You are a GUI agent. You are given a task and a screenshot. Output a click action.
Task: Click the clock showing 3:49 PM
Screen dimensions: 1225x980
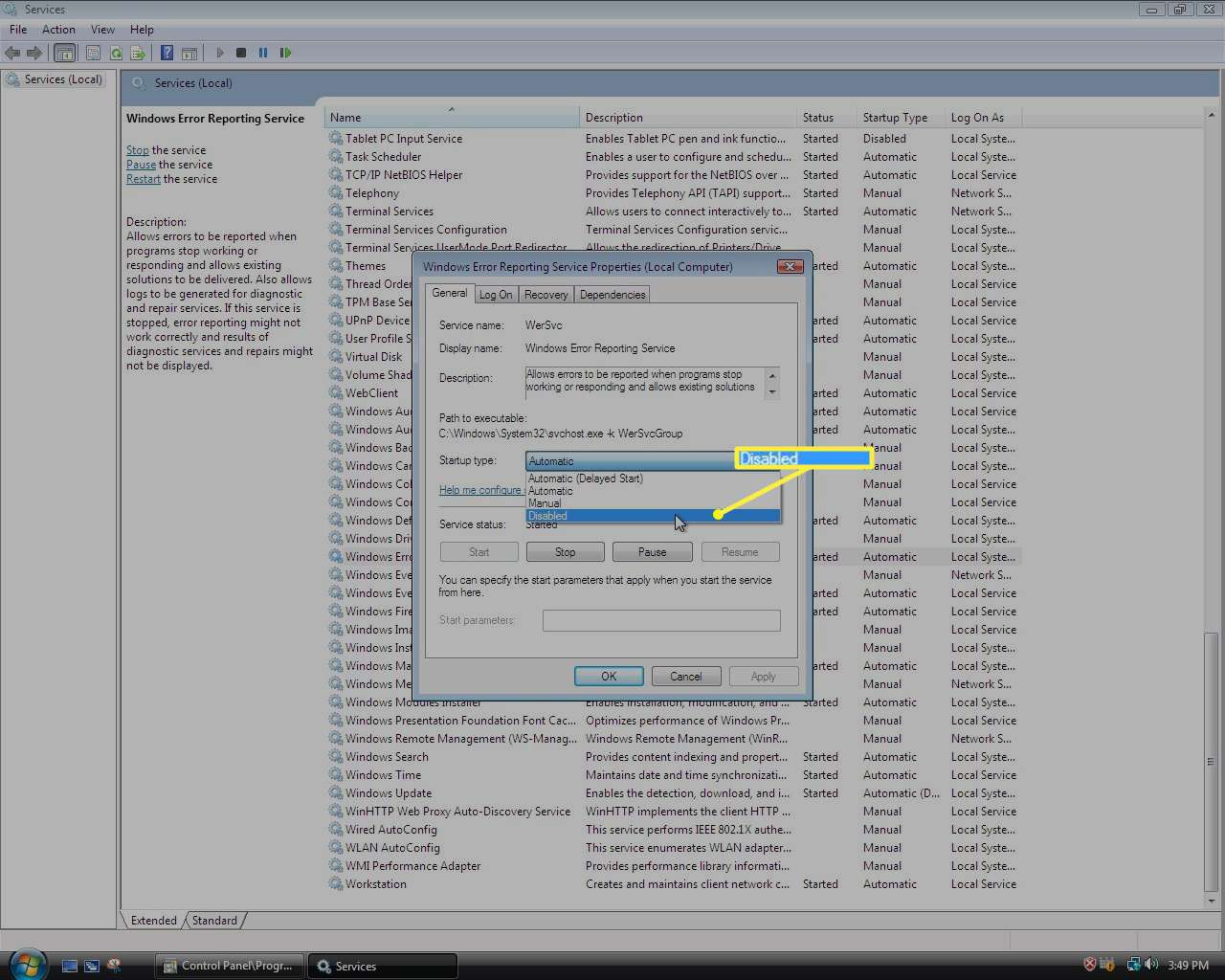[1188, 966]
